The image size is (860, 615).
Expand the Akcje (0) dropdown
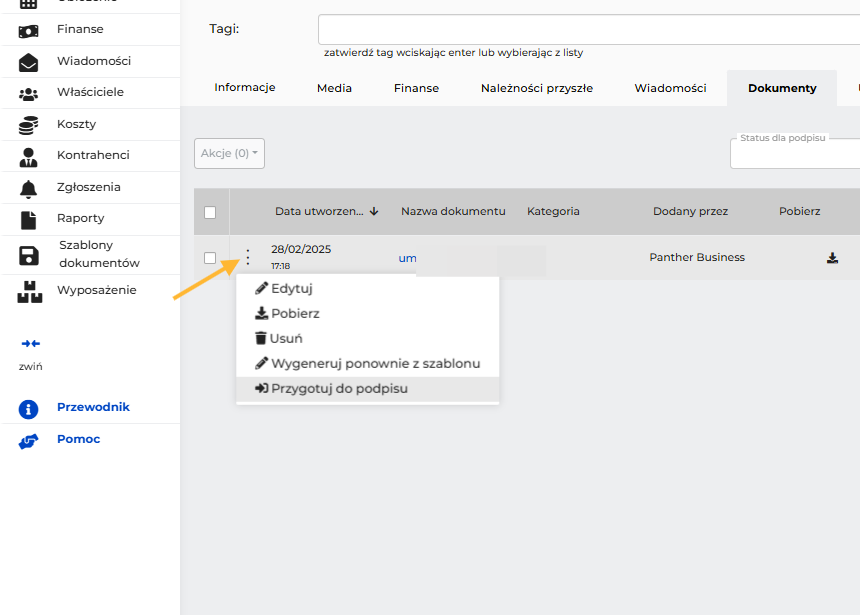click(229, 153)
